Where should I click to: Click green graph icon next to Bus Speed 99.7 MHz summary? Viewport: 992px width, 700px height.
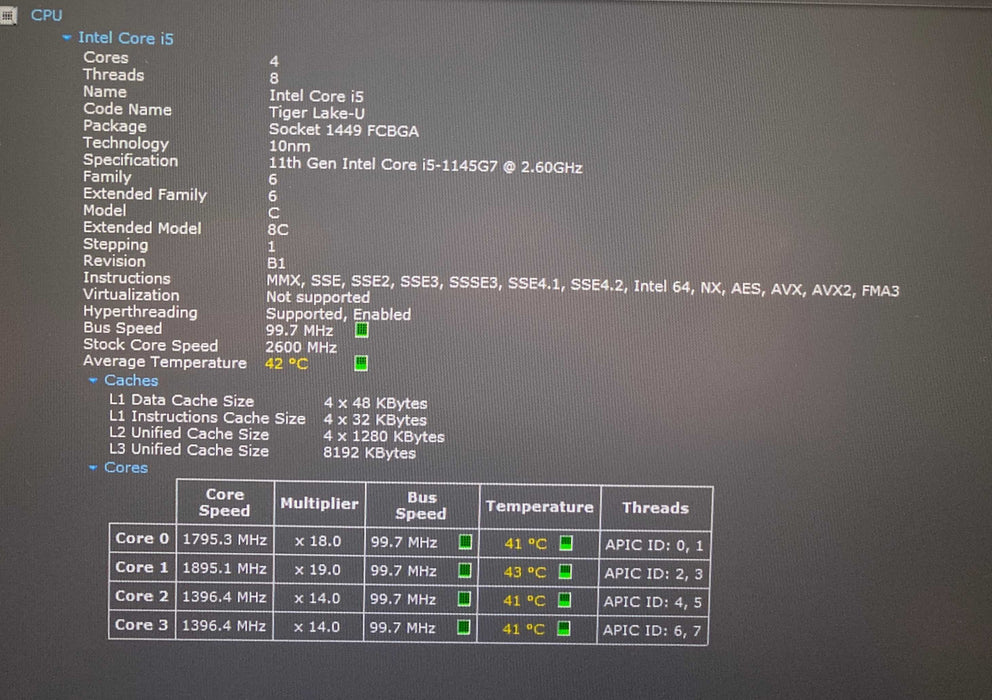click(x=361, y=330)
